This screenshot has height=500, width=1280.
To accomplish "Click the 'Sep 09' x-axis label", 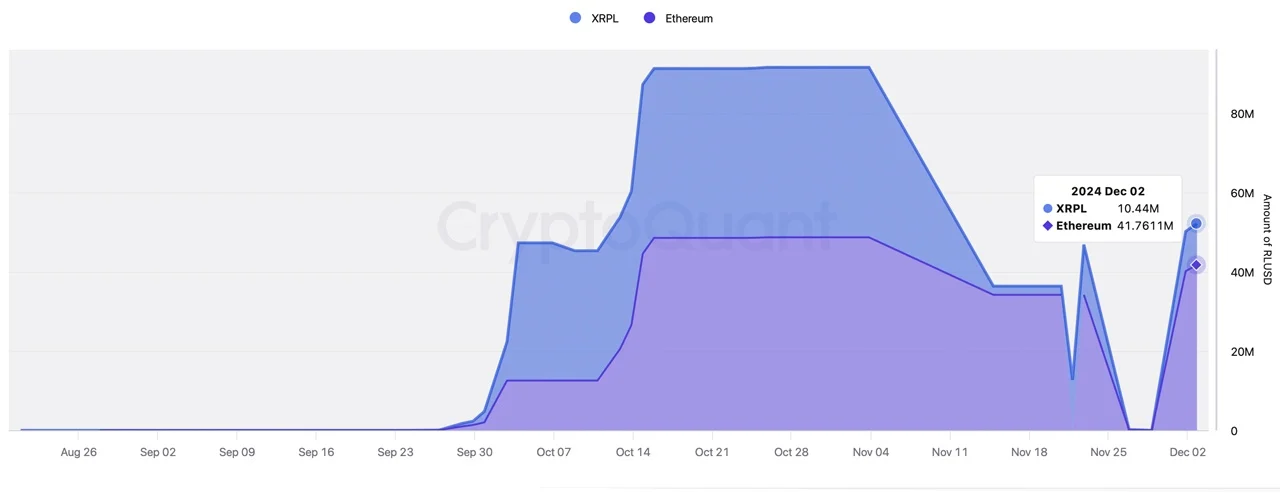I will pos(237,452).
